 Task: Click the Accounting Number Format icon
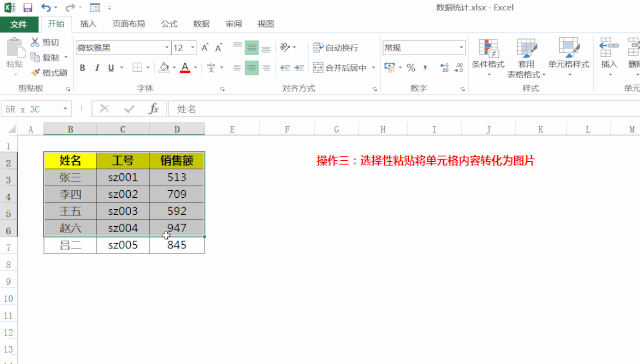point(390,68)
